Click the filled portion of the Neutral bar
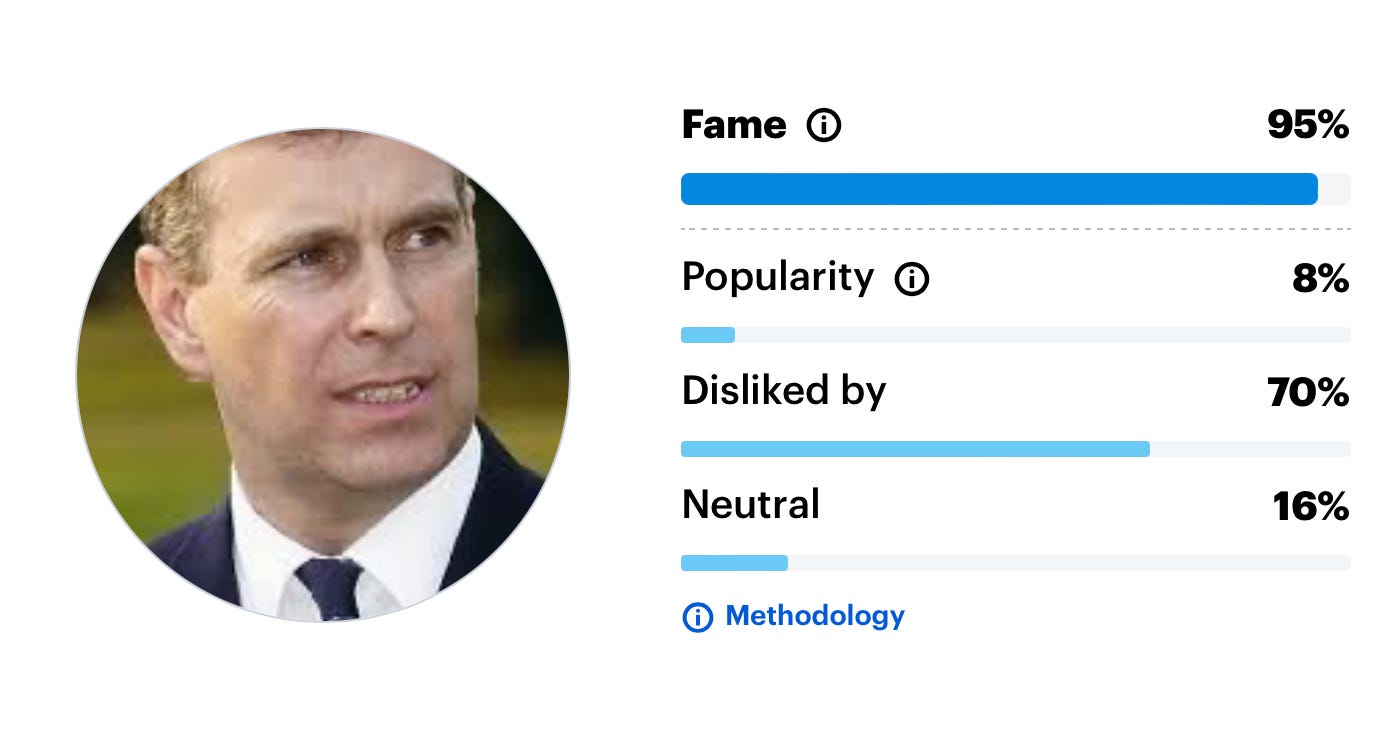The image size is (1400, 736). point(734,563)
